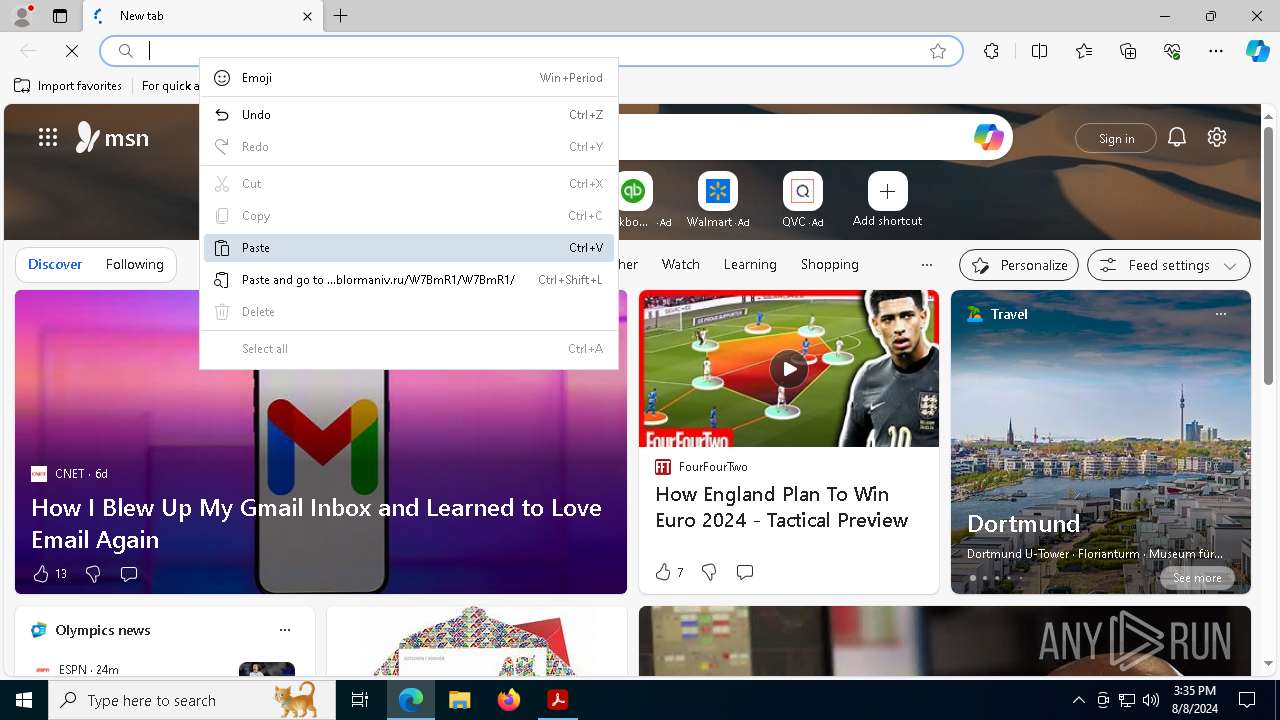1280x720 pixels.
Task: Show hidden system tray icons
Action: [x=1078, y=700]
